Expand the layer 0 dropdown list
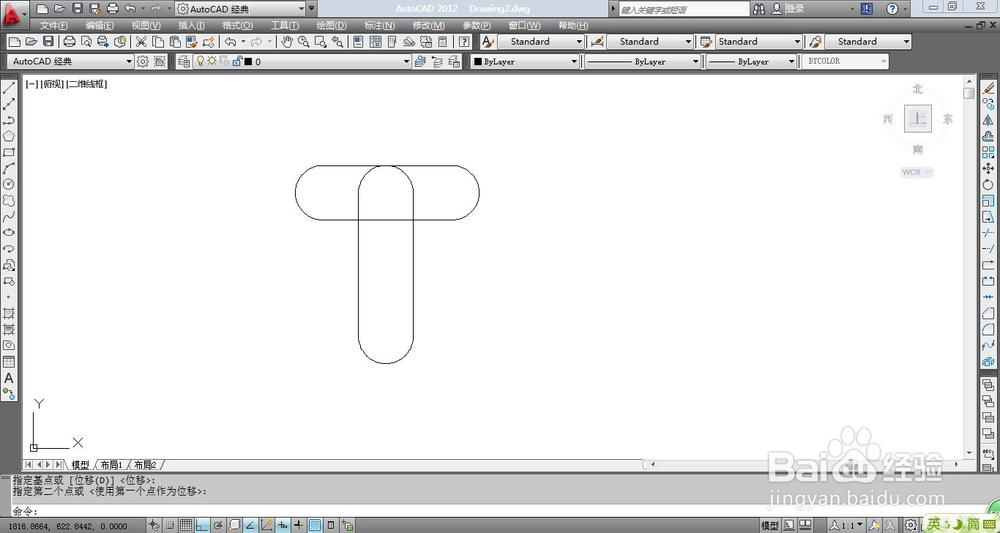 406,61
